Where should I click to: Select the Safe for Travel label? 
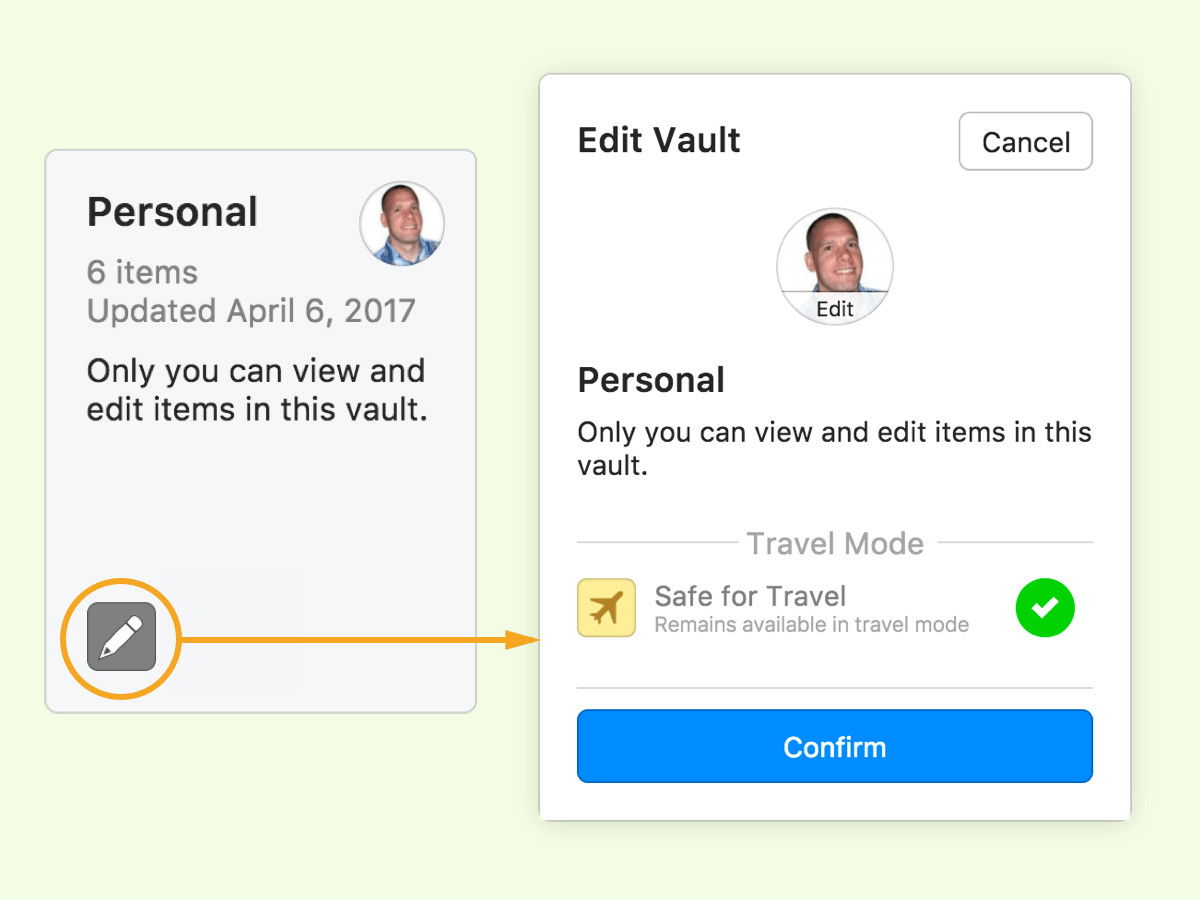750,596
